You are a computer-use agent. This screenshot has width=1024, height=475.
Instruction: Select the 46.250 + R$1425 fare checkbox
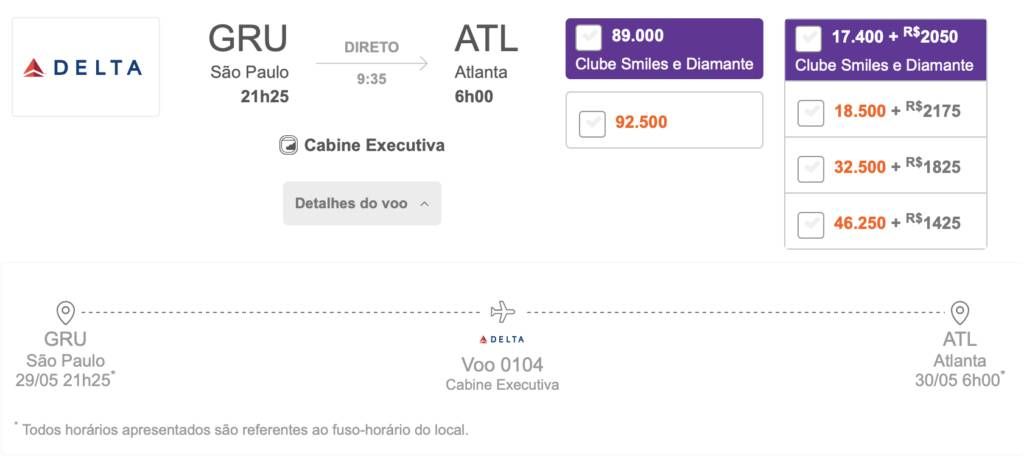pos(810,225)
